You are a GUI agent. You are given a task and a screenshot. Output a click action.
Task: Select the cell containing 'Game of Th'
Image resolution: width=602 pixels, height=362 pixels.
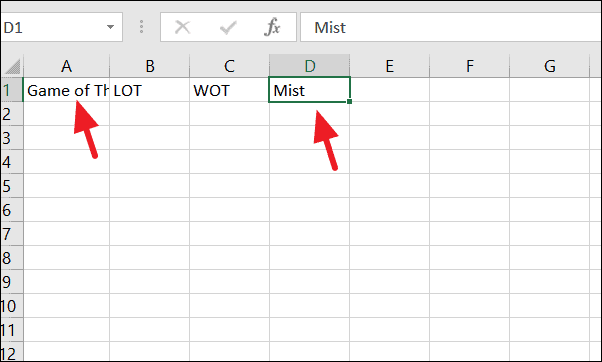click(x=66, y=90)
